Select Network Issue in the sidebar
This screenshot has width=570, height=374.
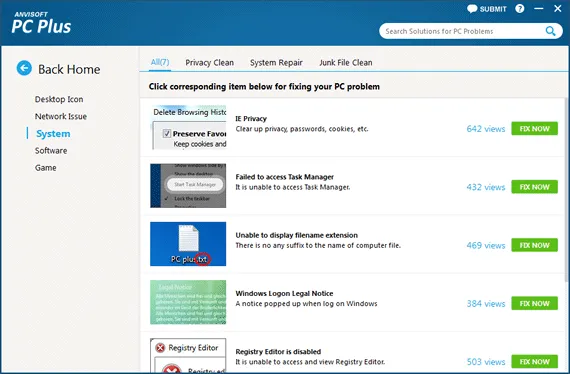click(61, 116)
